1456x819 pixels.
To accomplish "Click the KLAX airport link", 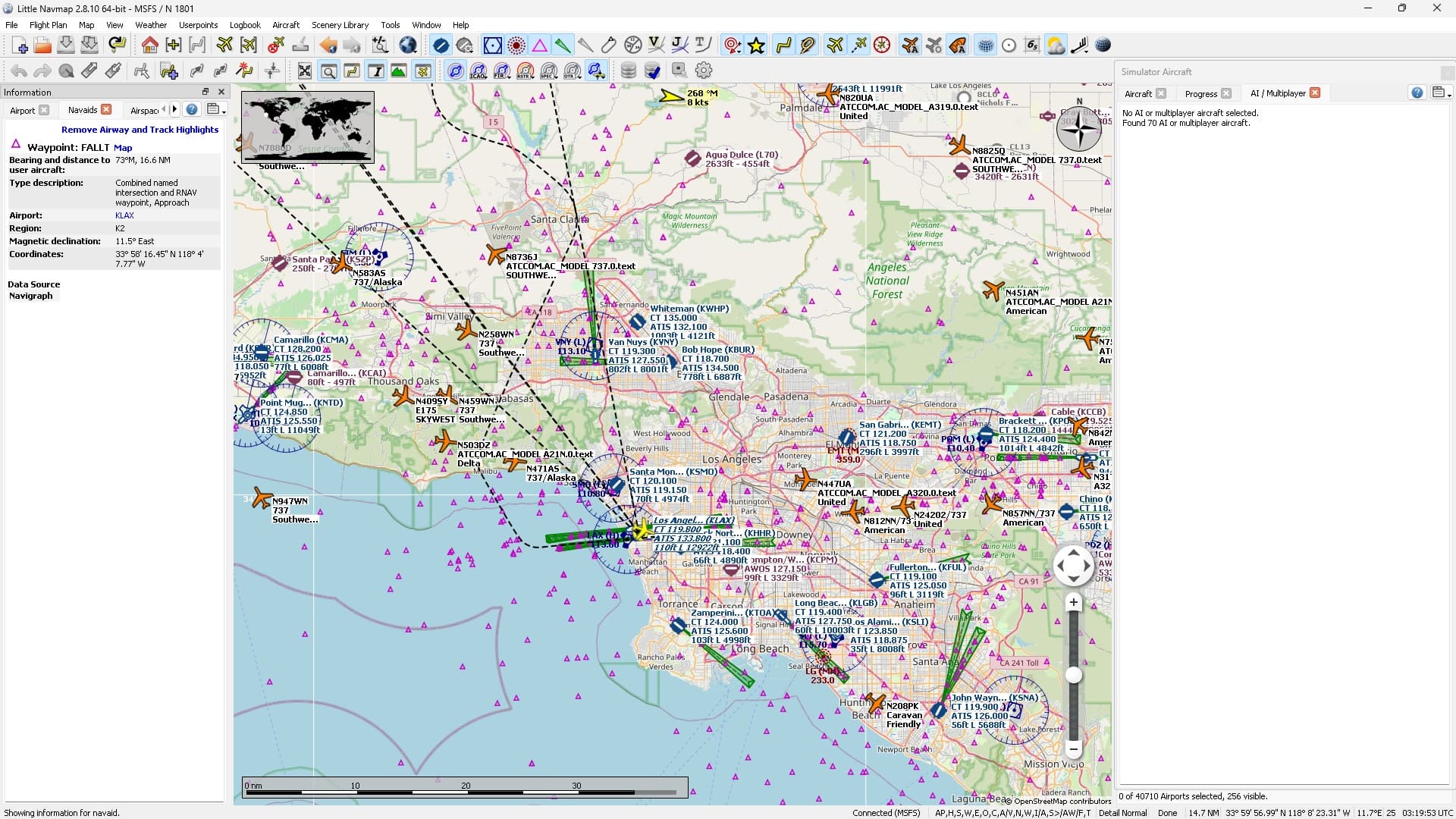I will [124, 215].
